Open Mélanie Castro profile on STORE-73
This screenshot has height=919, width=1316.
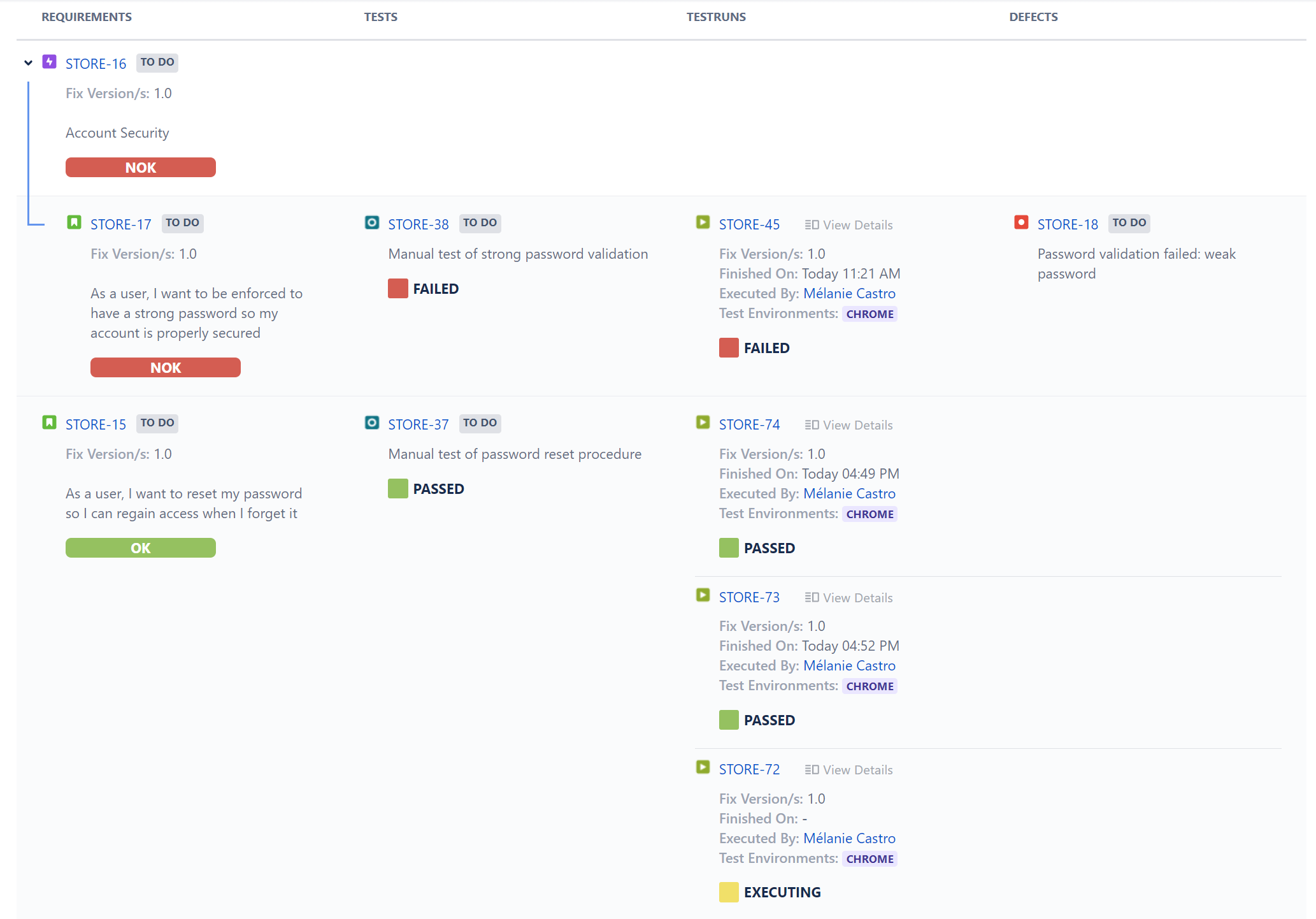point(849,666)
